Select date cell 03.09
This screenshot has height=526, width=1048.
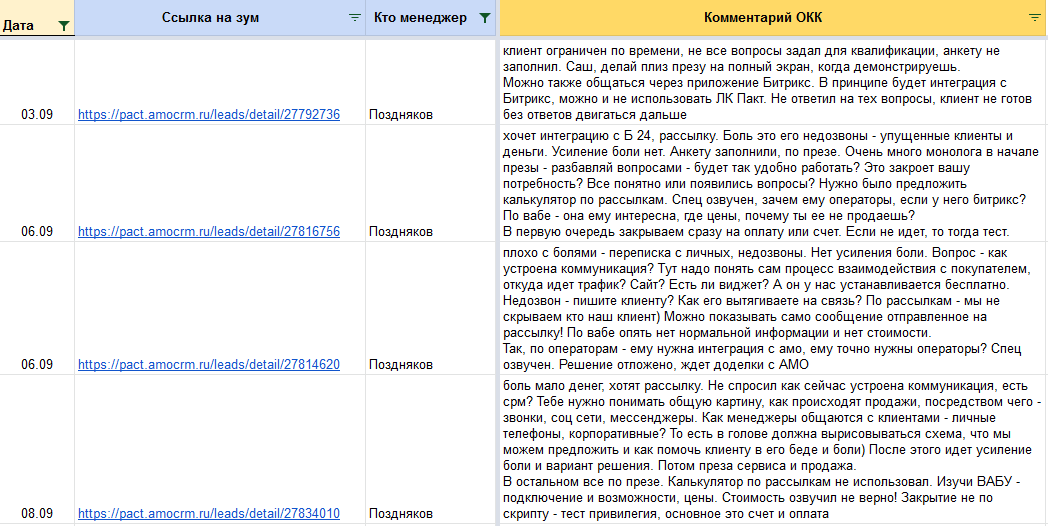coord(37,82)
